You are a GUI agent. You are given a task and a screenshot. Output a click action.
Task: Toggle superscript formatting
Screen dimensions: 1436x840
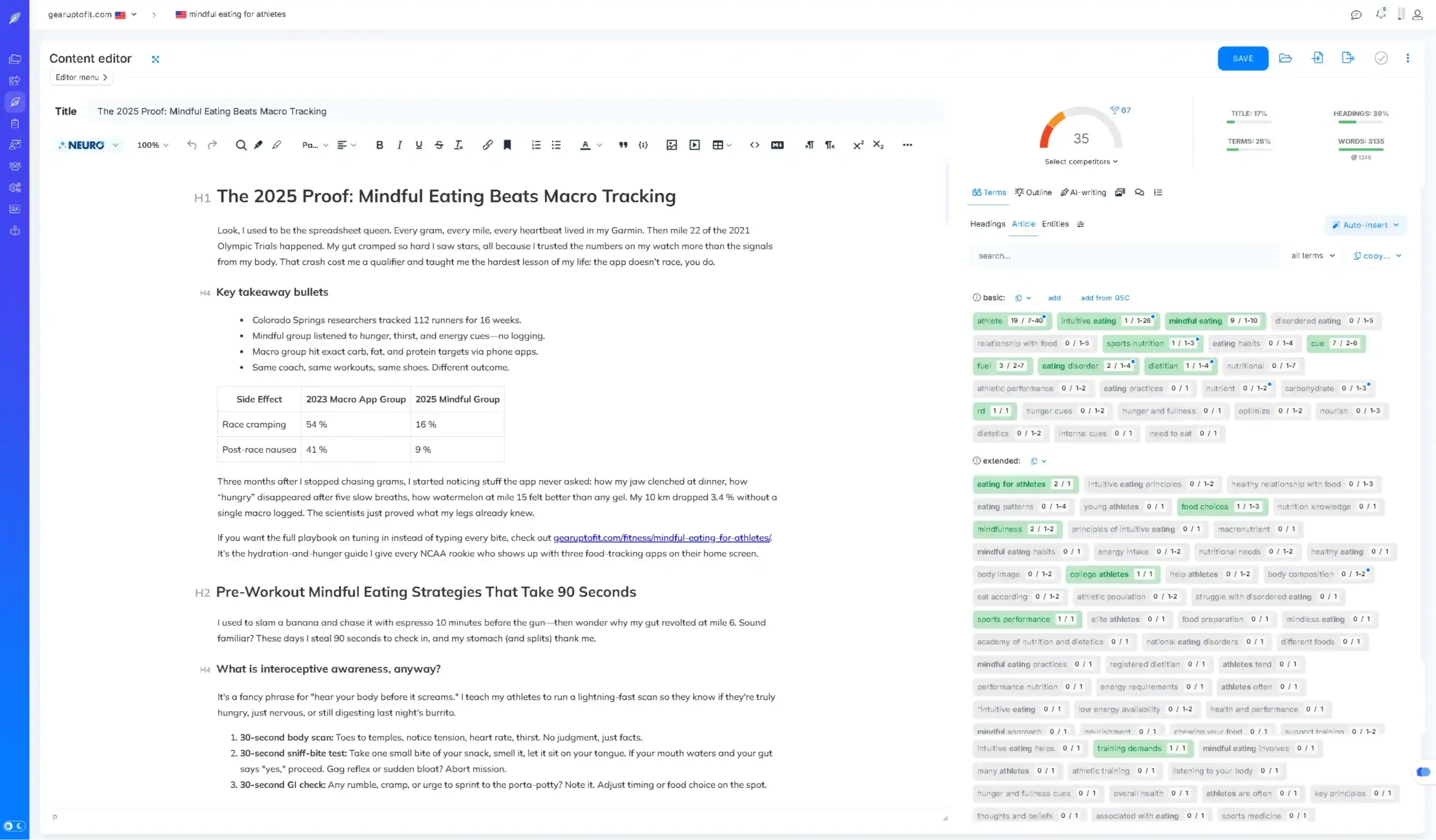[858, 145]
